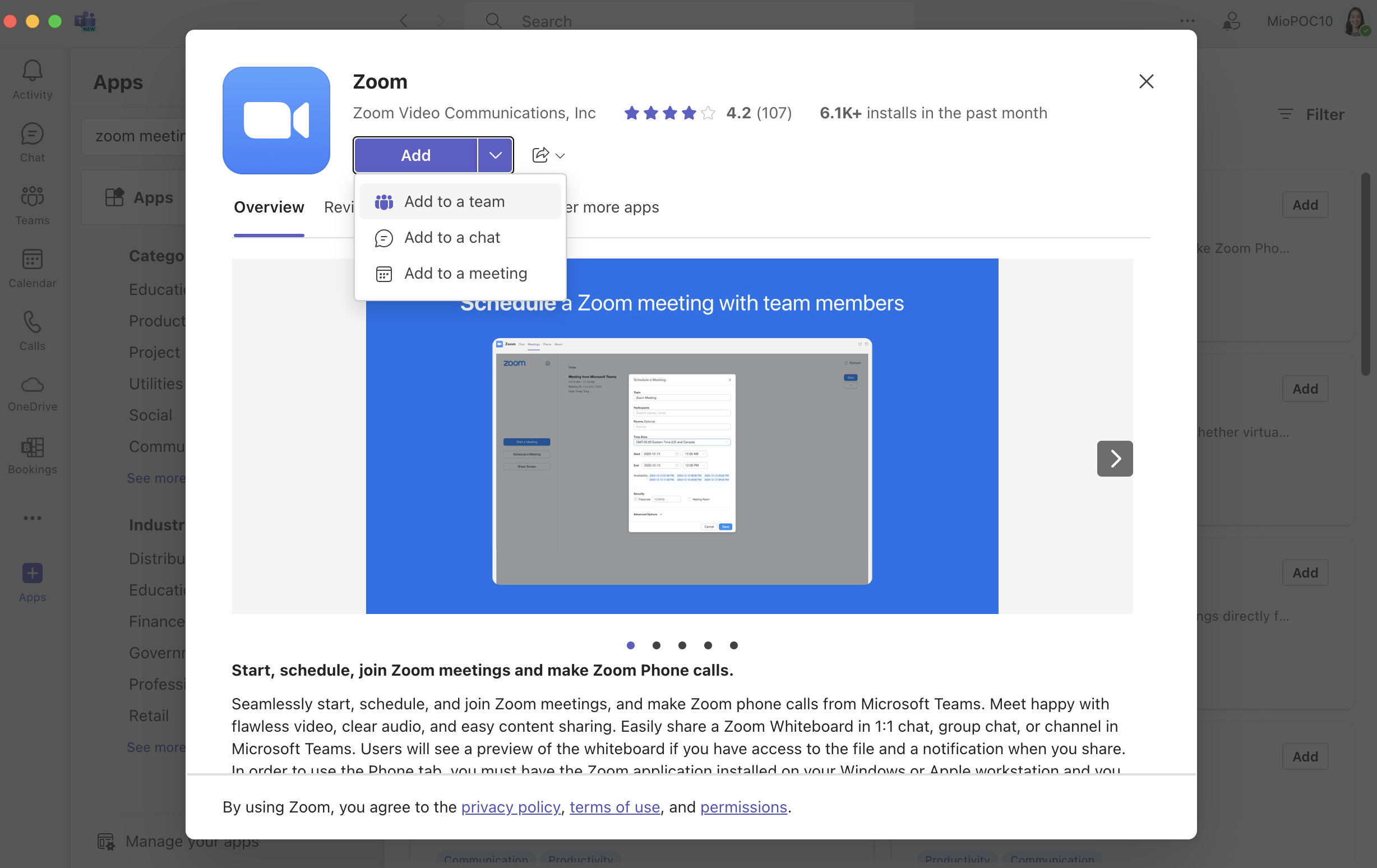
Task: Open the privacy policy link
Action: point(510,807)
